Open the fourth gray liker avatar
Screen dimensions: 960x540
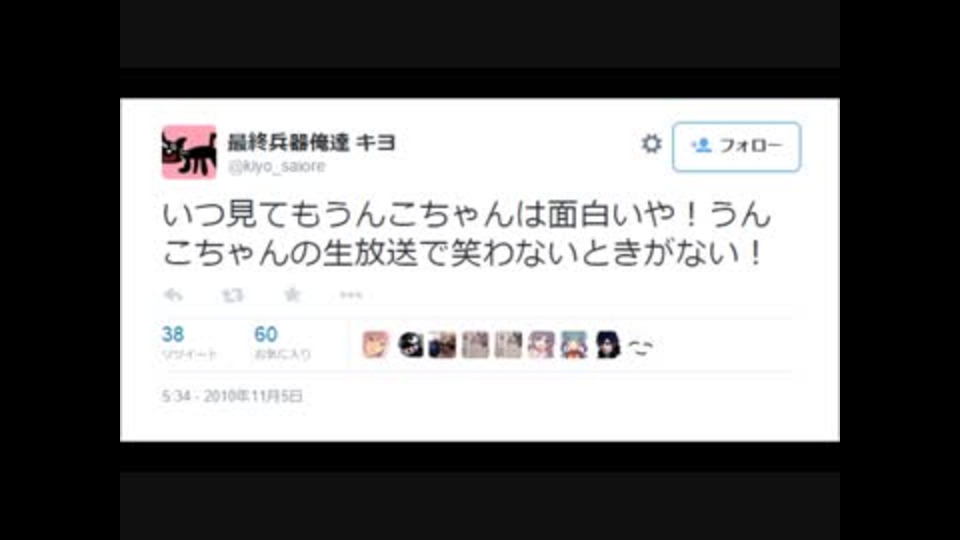[x=475, y=345]
